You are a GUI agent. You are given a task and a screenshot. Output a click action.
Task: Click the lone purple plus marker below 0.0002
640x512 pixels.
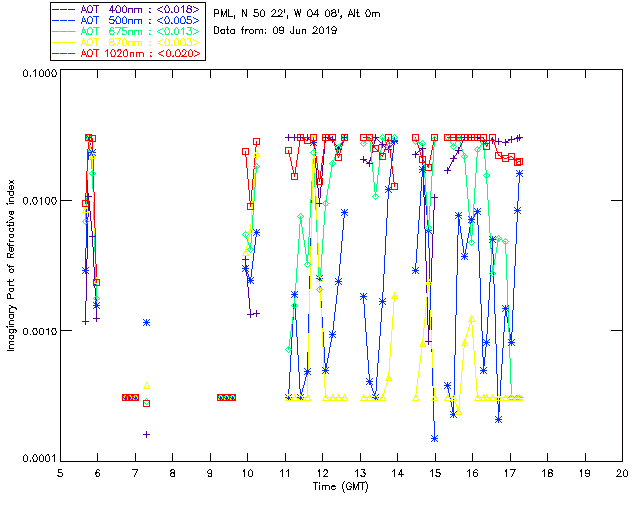[147, 434]
